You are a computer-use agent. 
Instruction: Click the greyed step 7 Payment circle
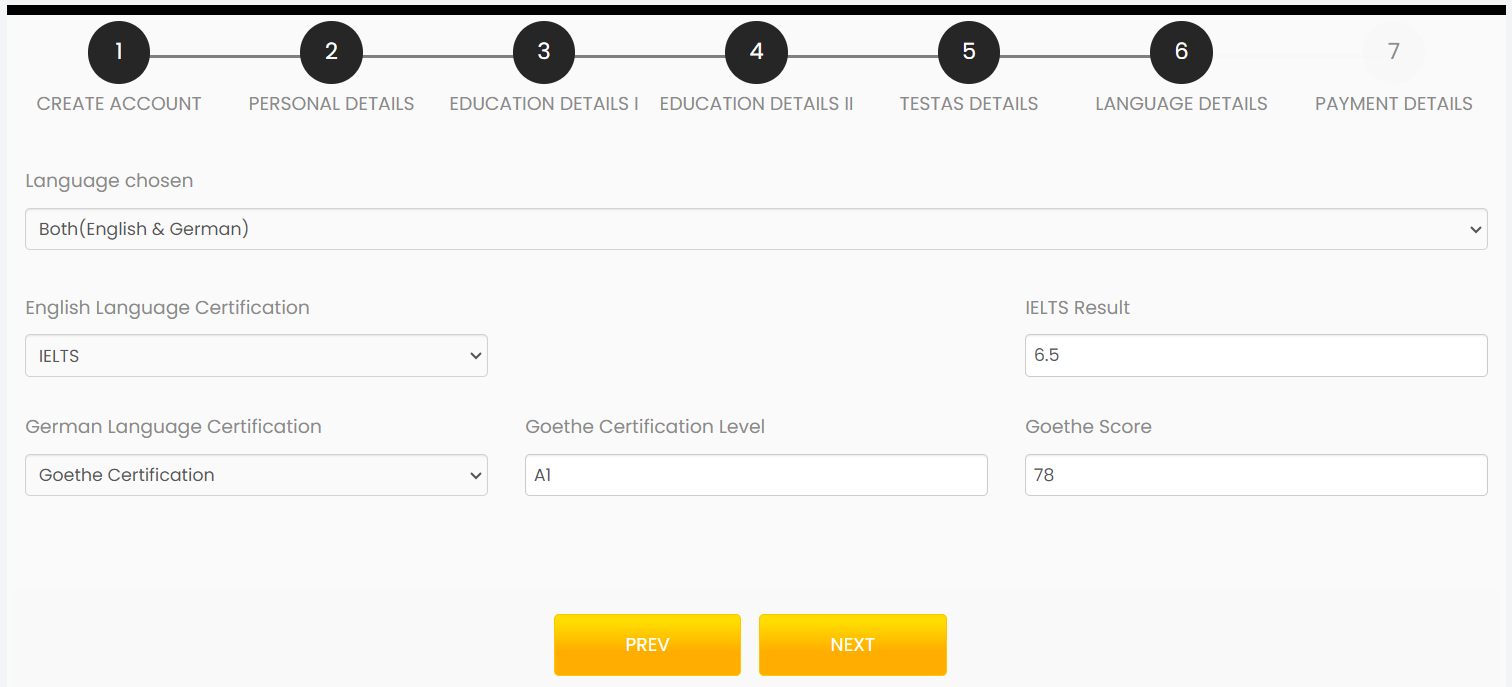pos(1393,52)
